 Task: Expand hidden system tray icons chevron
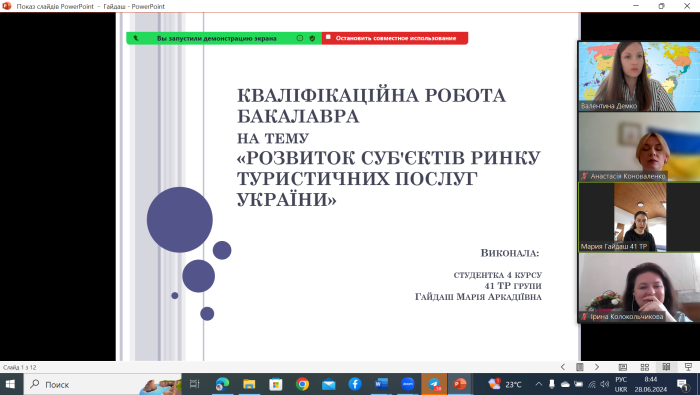[538, 384]
